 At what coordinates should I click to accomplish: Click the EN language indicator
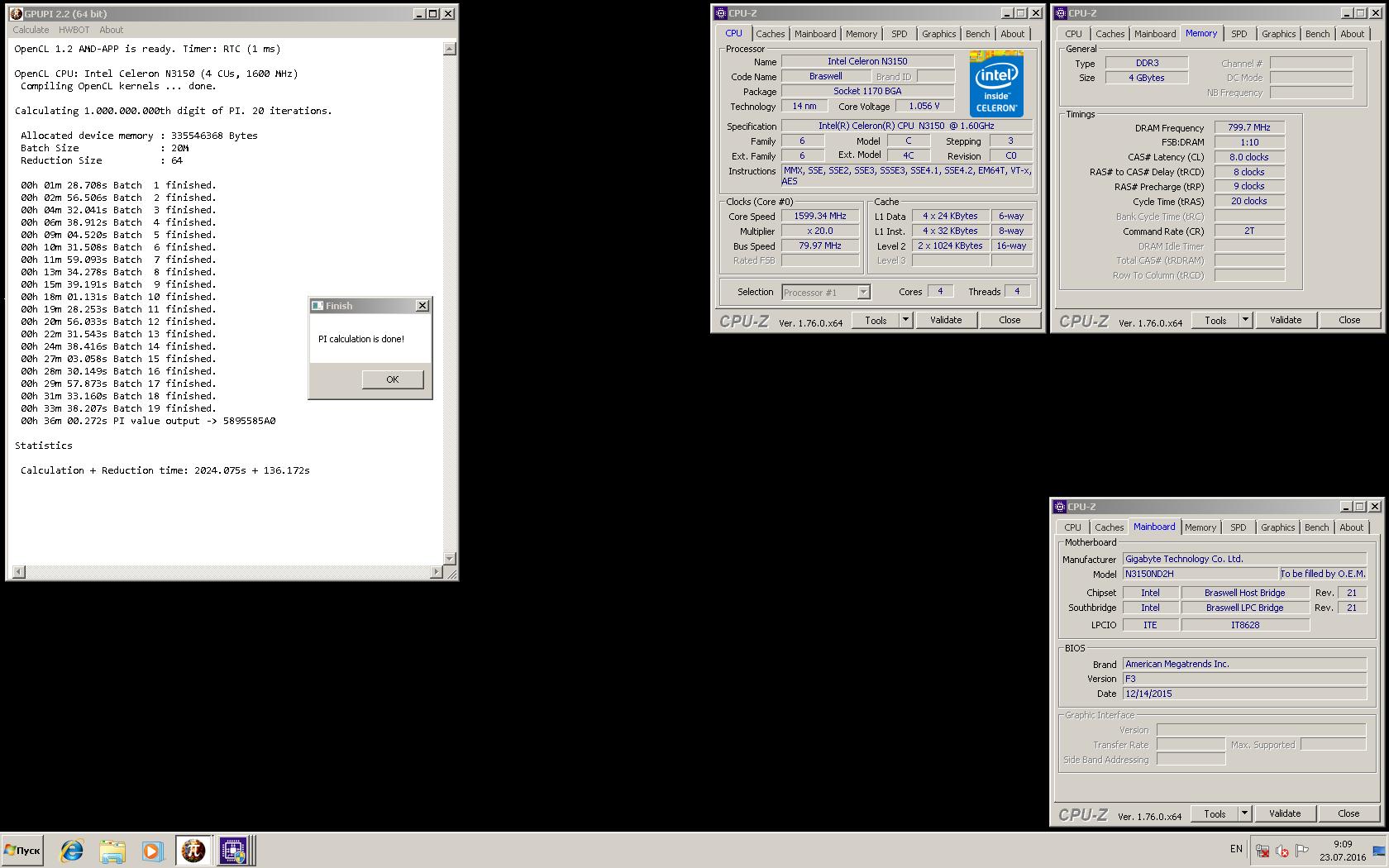[x=1236, y=849]
